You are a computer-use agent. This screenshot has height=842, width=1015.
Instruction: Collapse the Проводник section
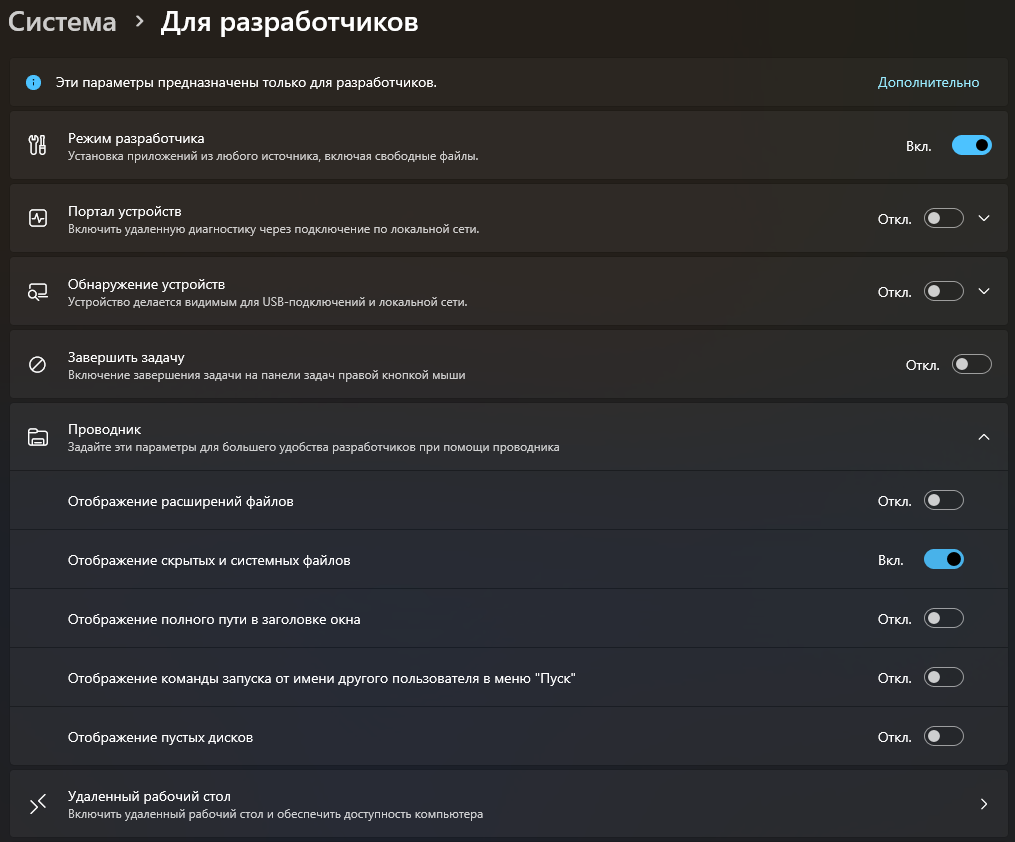tap(984, 437)
